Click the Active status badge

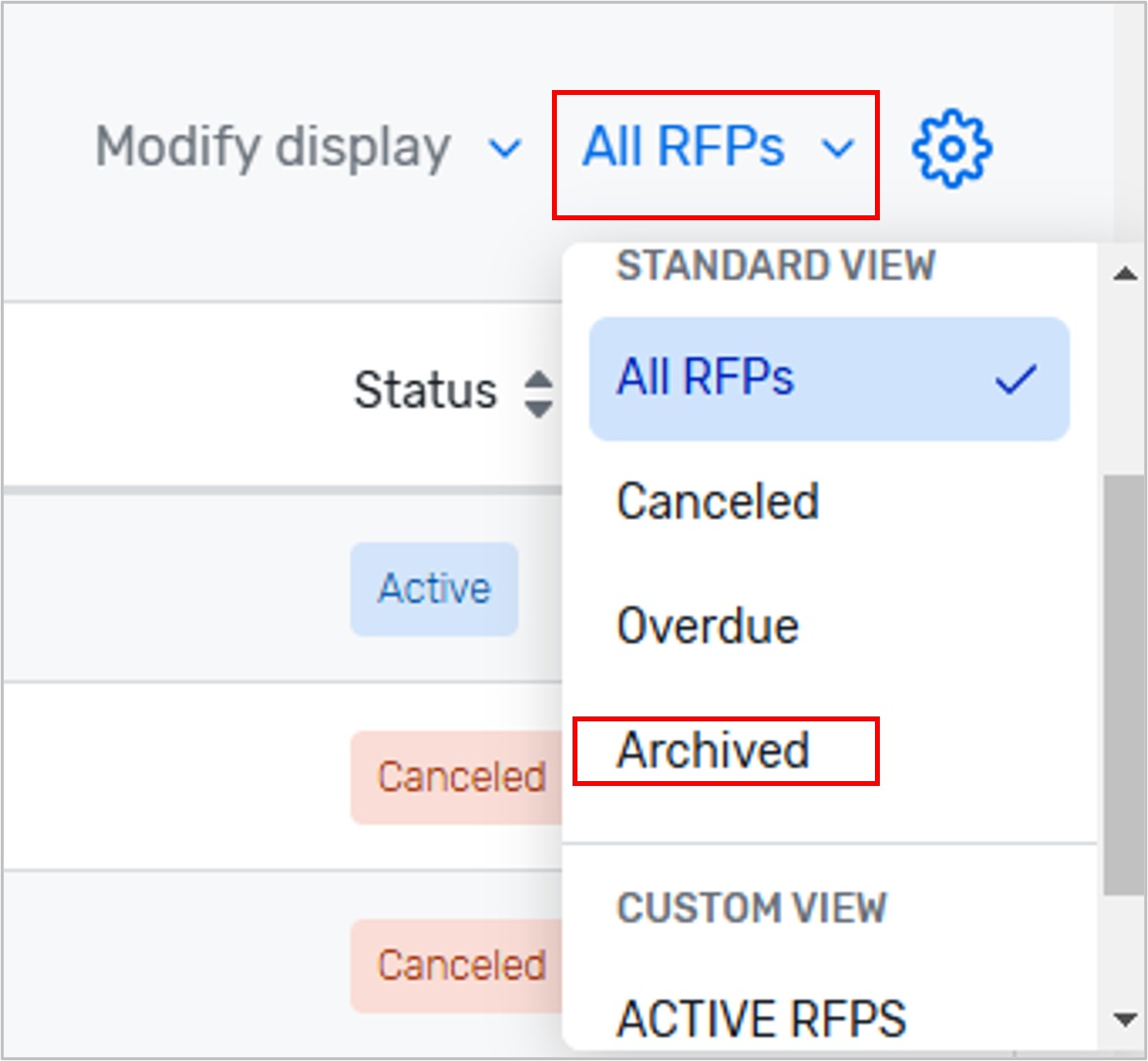coord(434,588)
